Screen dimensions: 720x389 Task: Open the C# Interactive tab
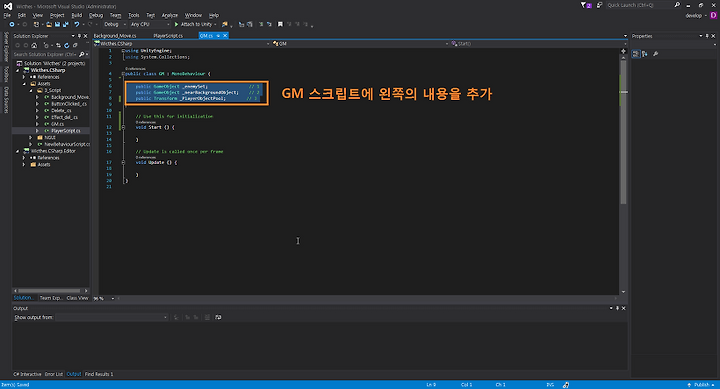27,374
